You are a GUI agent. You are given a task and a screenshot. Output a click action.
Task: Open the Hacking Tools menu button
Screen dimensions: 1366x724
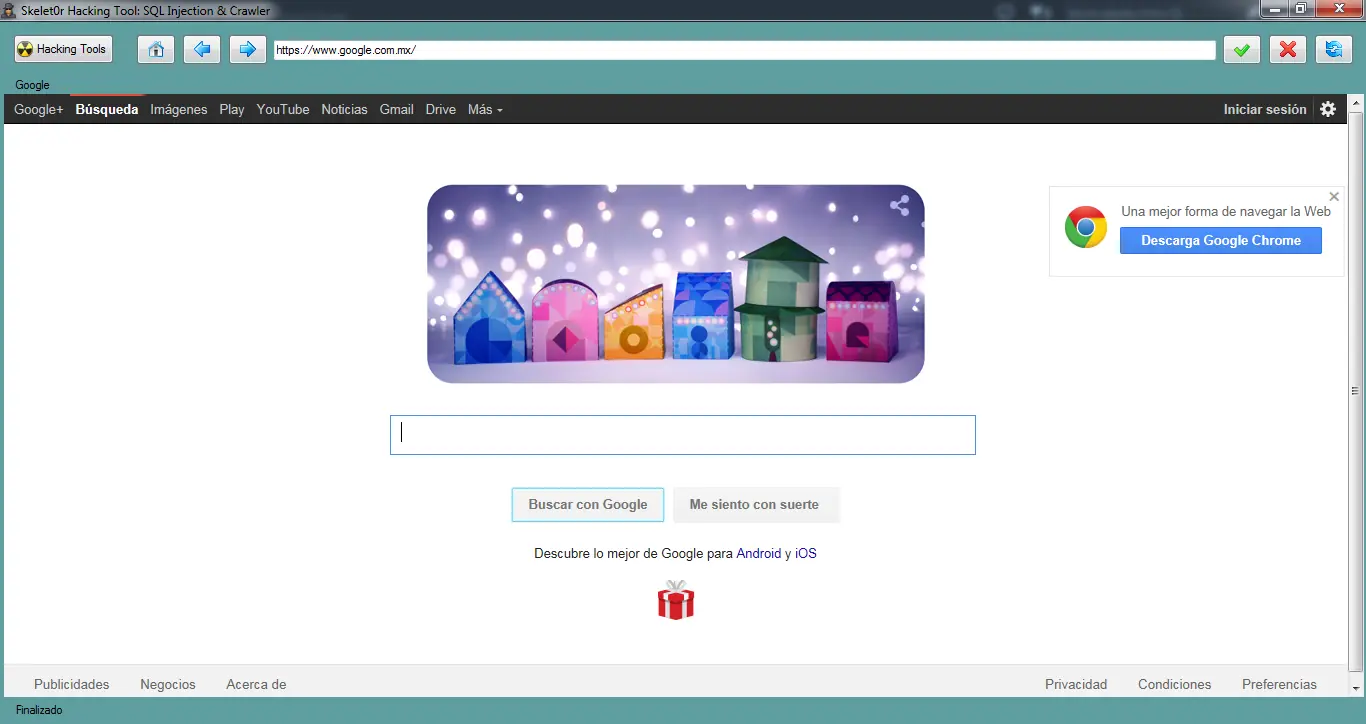point(62,49)
